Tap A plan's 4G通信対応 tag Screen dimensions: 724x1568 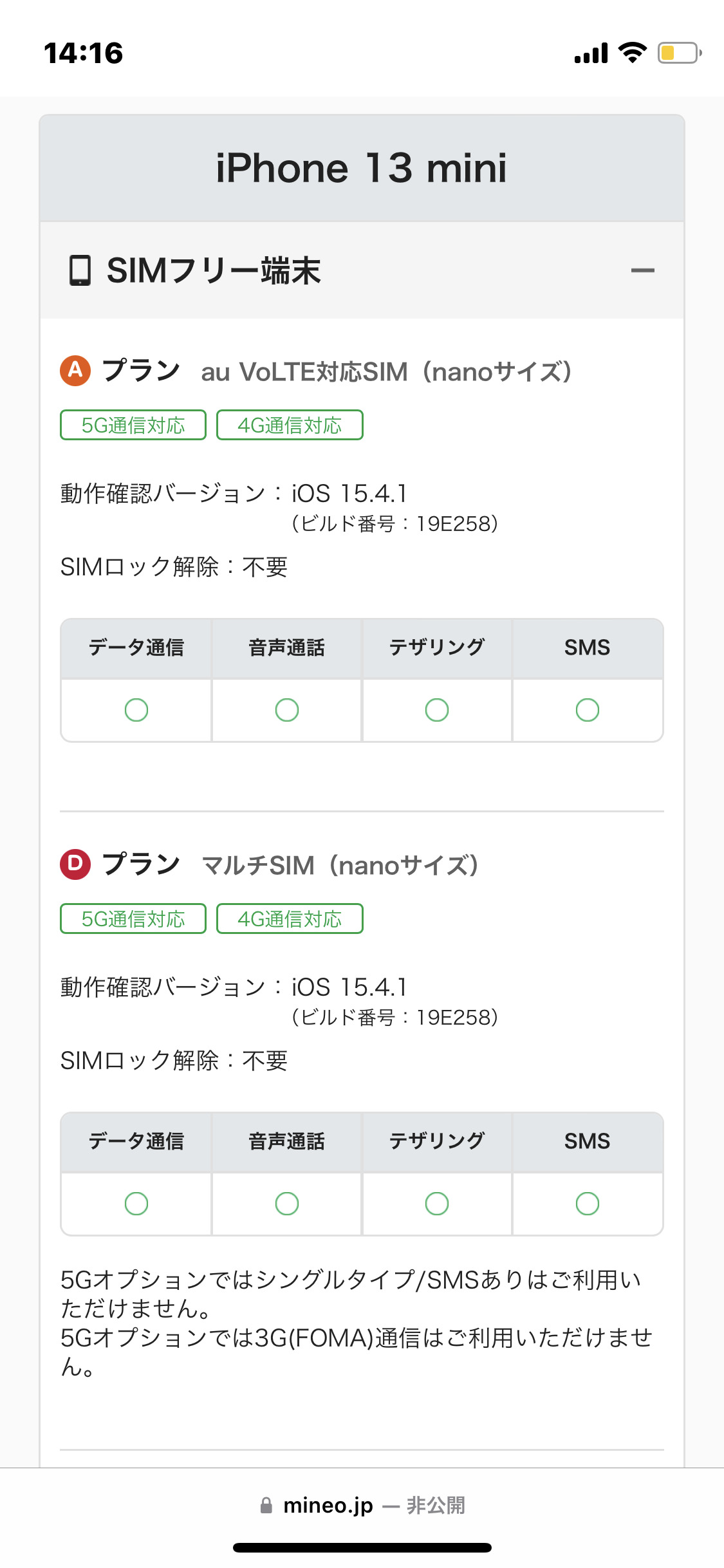[x=290, y=425]
